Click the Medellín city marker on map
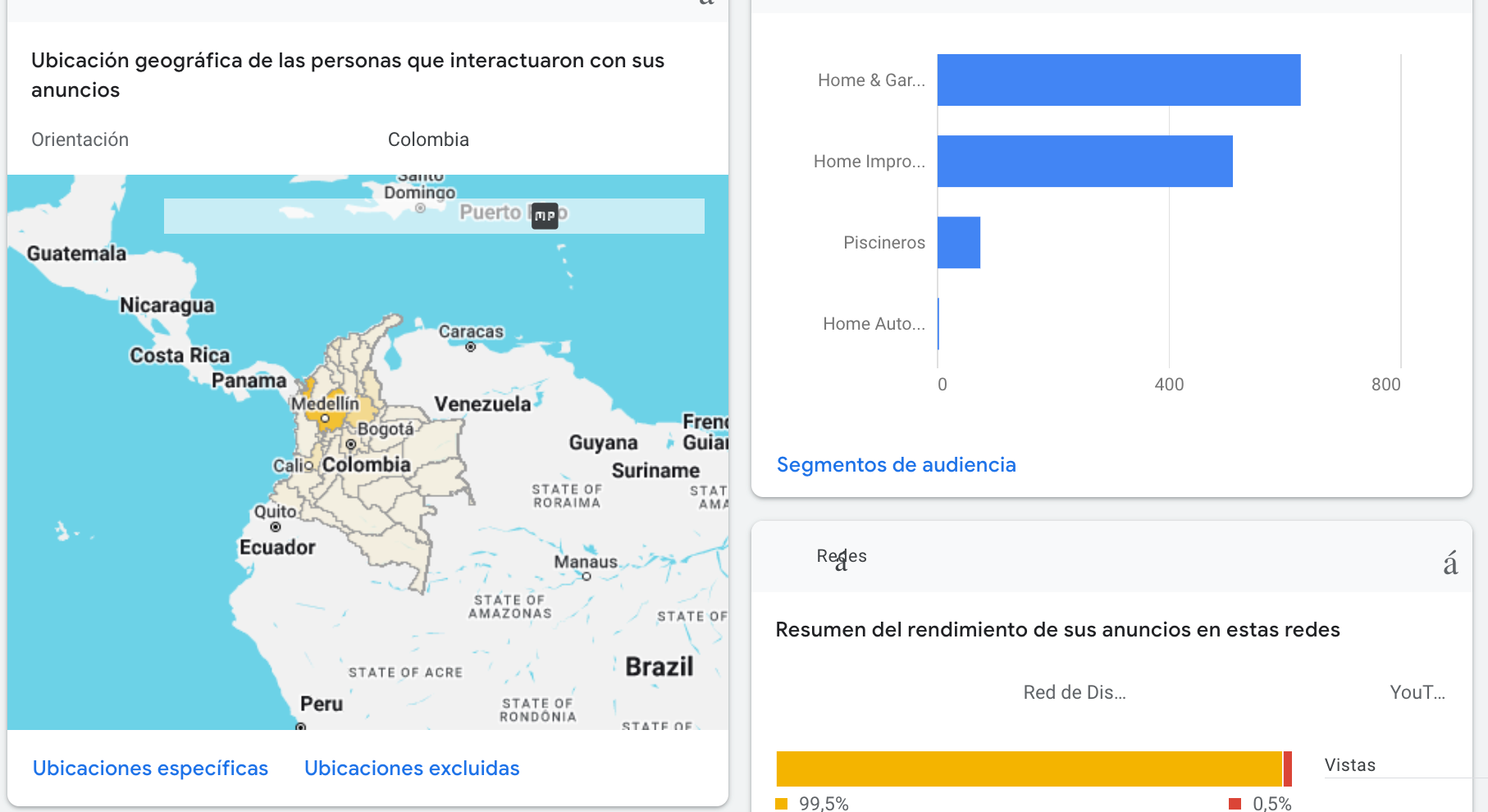Screen dimensions: 1488x812 pos(325,418)
